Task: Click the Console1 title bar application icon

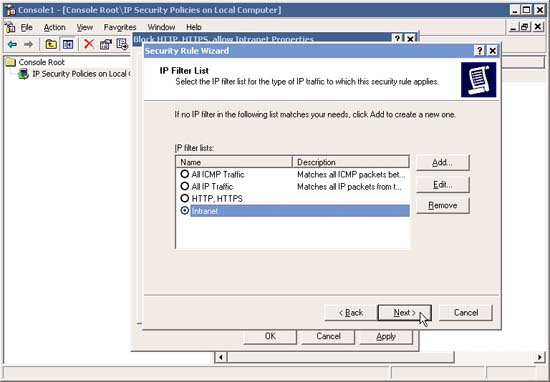Action: 11,10
